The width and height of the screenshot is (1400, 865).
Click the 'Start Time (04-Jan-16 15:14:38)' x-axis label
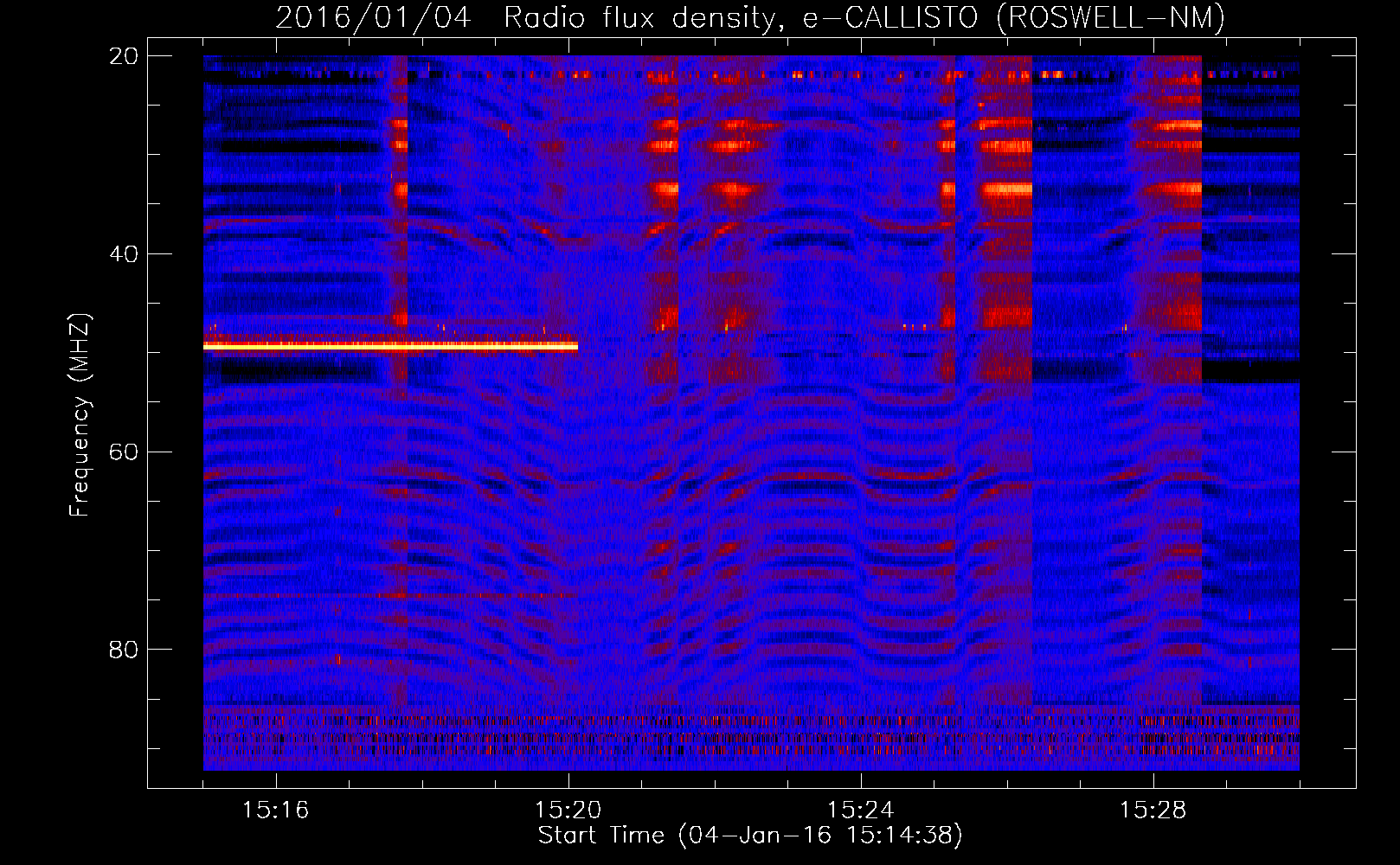tap(750, 836)
